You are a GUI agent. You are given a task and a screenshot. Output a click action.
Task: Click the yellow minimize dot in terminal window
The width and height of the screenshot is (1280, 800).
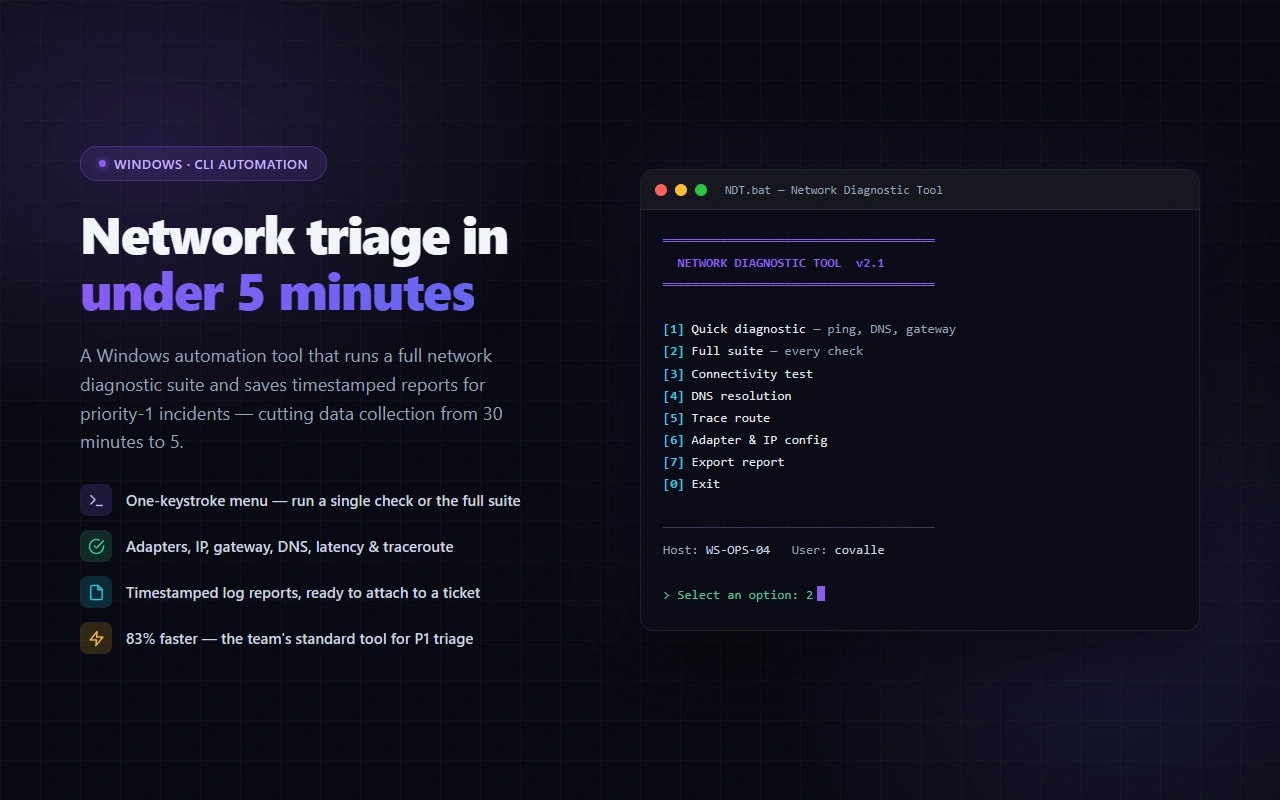click(x=681, y=190)
